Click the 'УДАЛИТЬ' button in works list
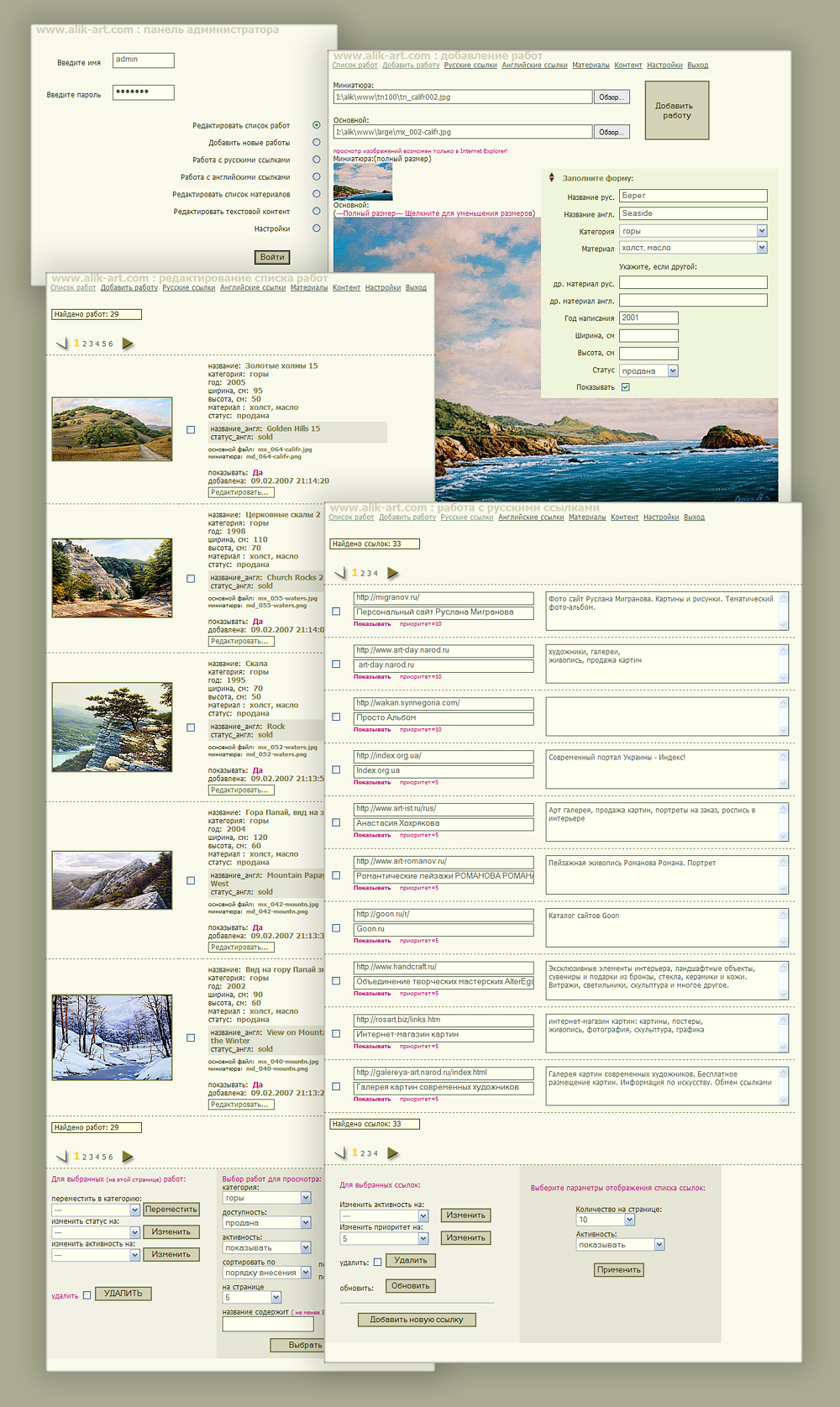The height and width of the screenshot is (1407, 840). pos(123,1294)
